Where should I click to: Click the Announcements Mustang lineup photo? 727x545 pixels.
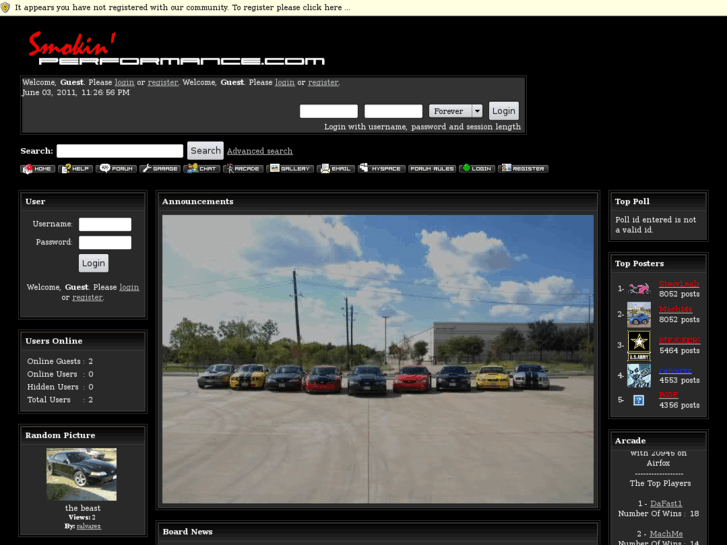378,359
